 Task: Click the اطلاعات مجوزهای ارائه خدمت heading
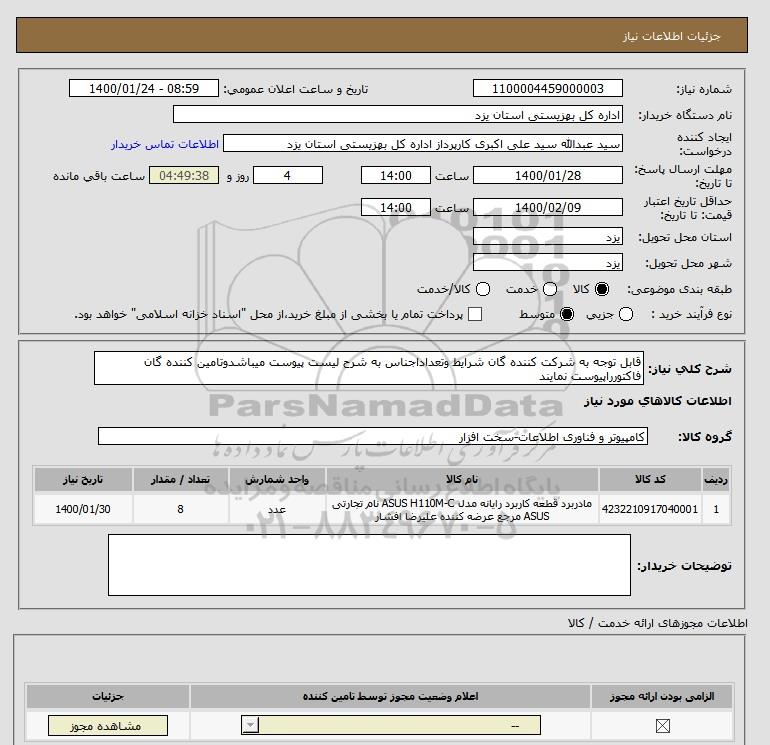click(x=658, y=623)
